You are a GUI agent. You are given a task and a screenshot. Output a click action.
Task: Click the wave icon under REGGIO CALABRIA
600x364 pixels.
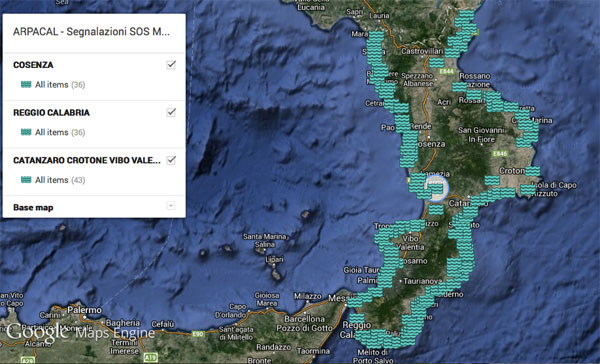click(26, 132)
